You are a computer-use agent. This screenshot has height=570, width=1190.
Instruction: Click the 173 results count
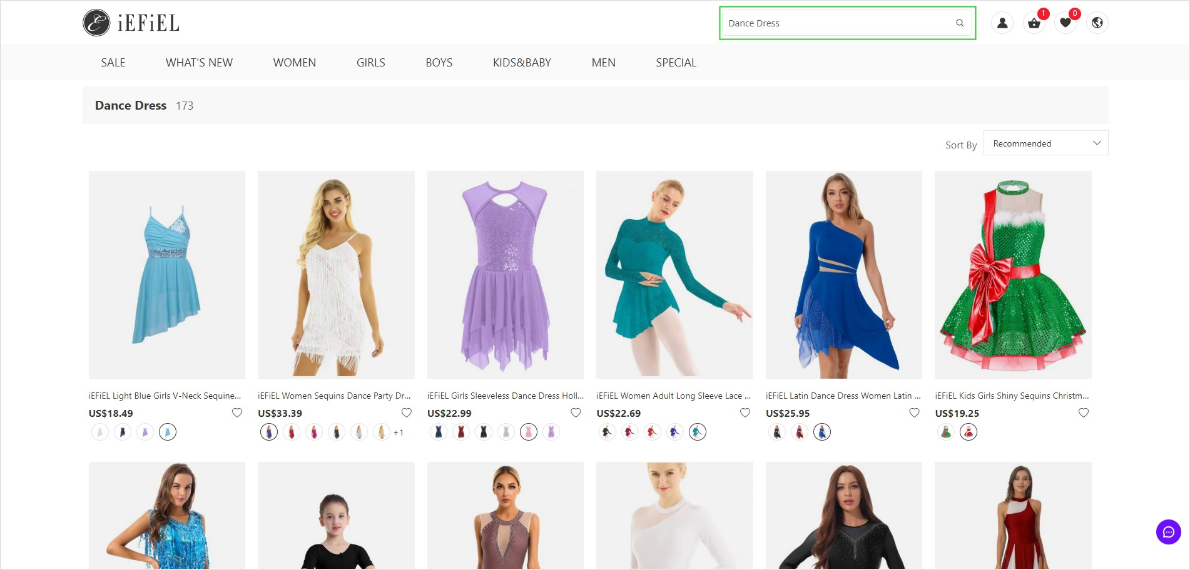(184, 105)
